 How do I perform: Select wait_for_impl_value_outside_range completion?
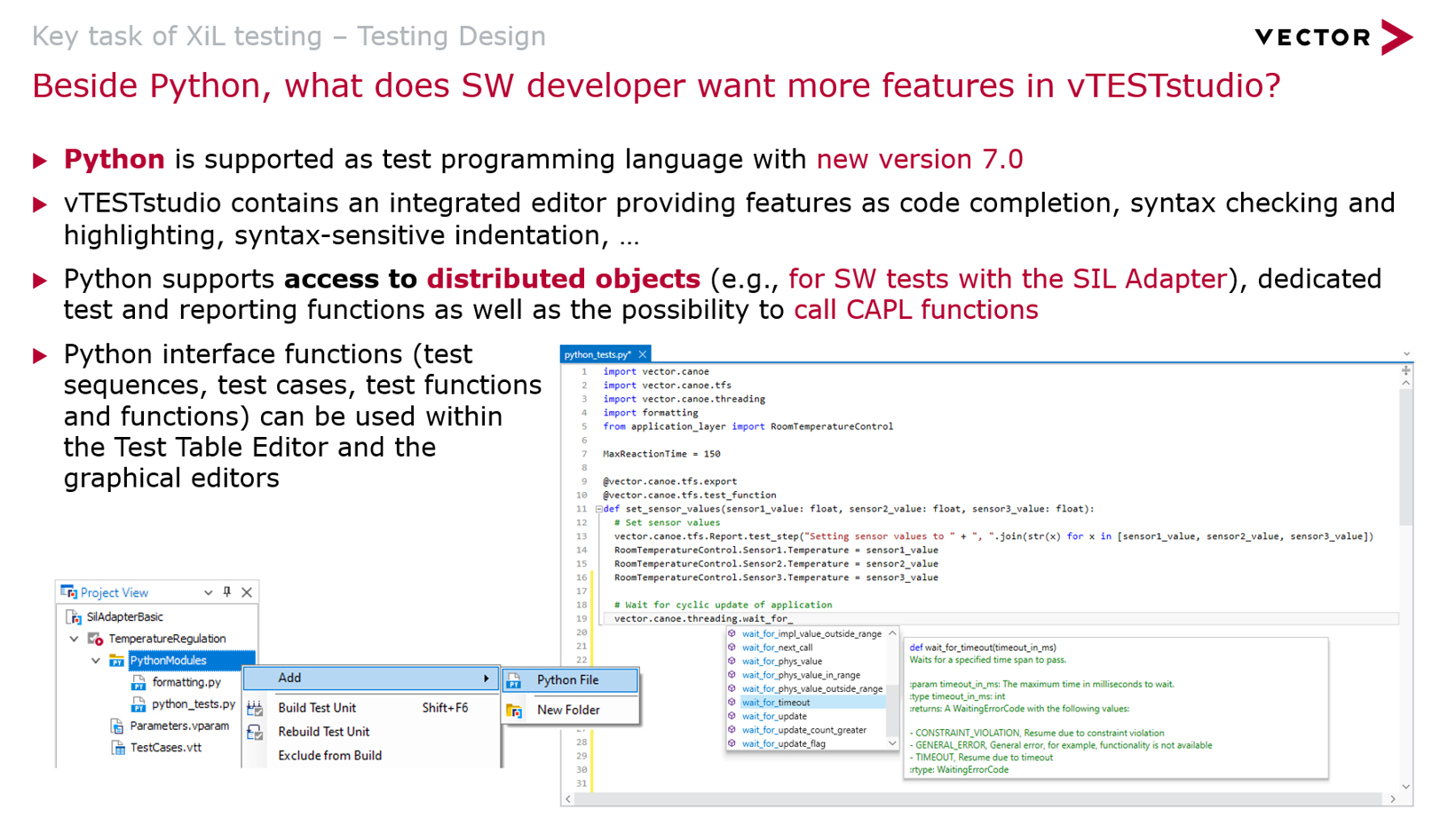811,634
